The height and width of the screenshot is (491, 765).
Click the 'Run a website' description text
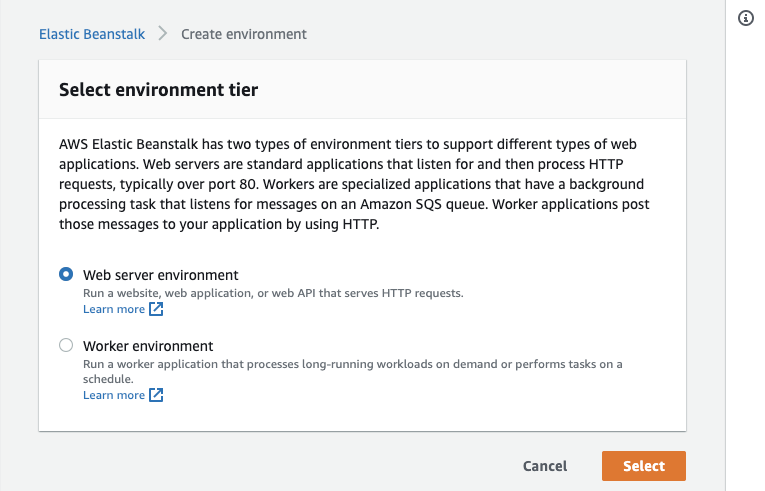tap(273, 293)
